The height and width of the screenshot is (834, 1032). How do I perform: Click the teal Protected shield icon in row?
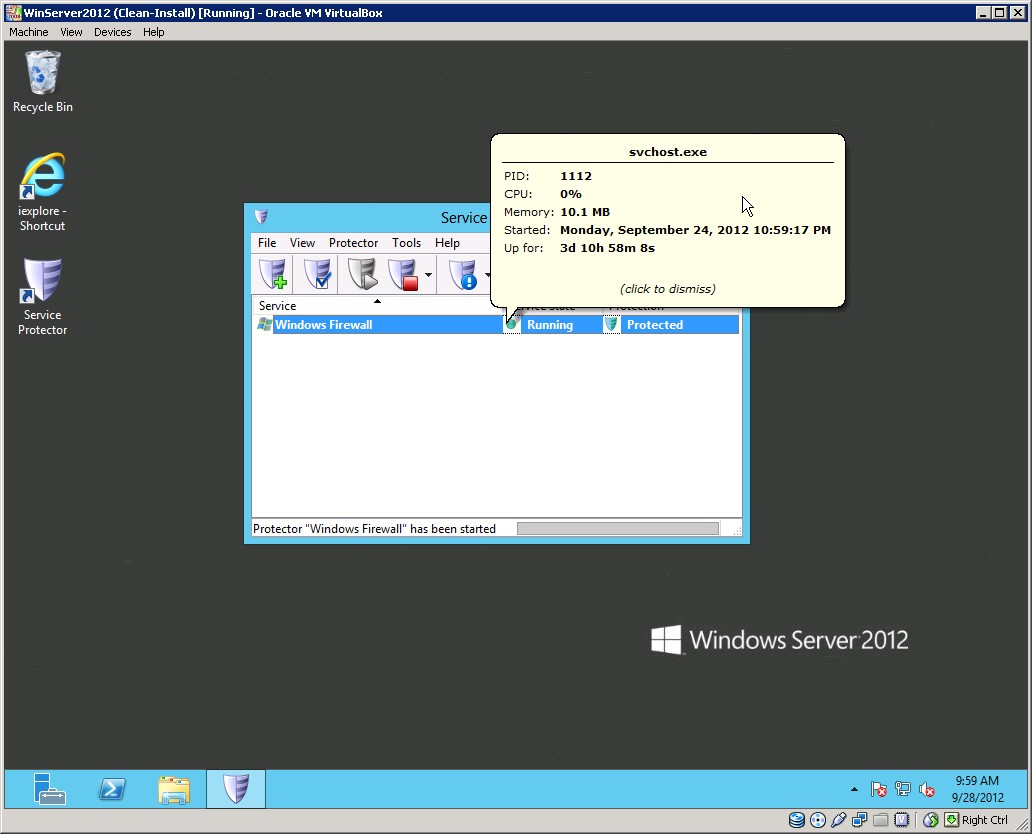(611, 325)
